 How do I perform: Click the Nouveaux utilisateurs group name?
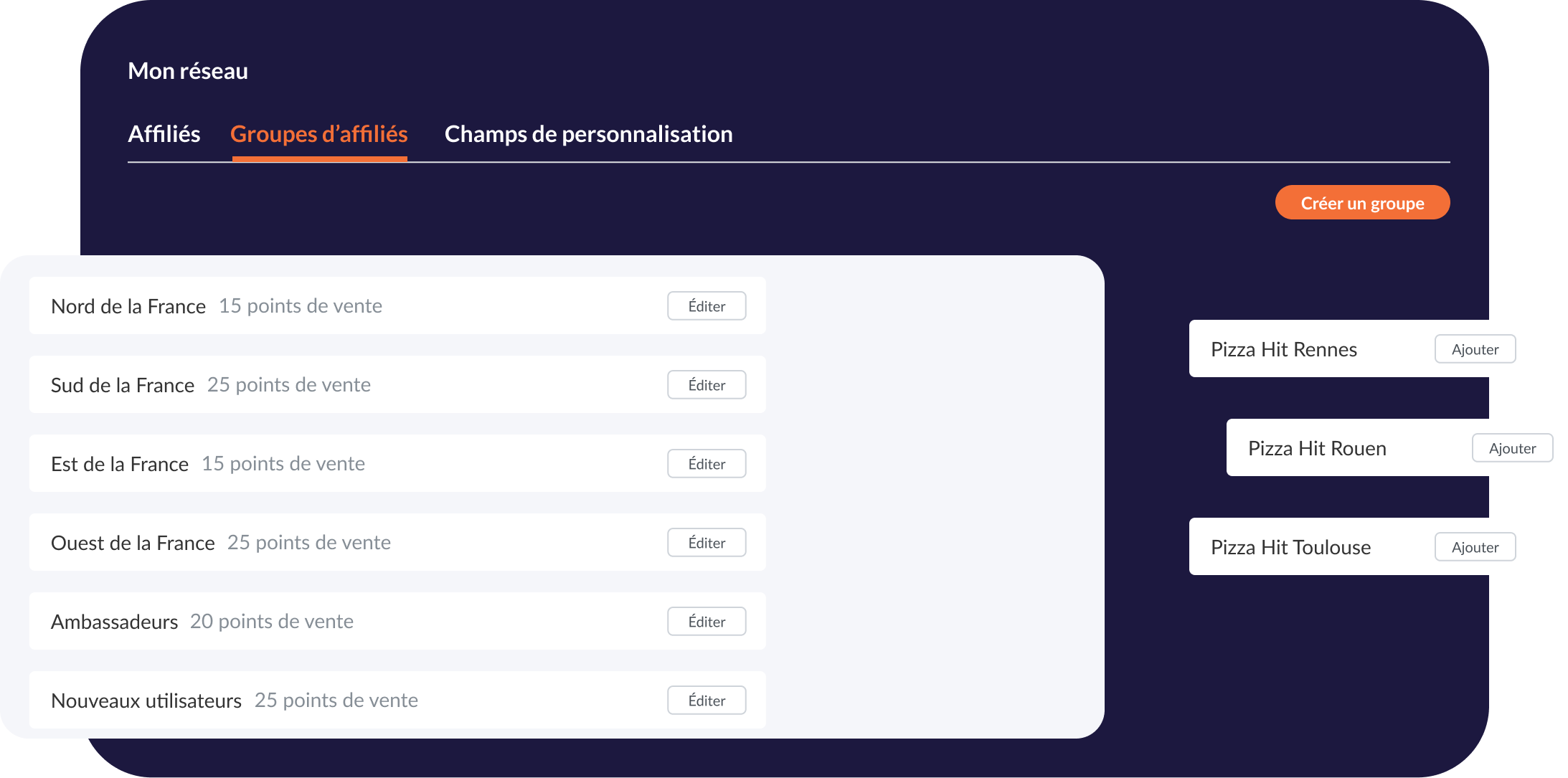click(x=146, y=701)
